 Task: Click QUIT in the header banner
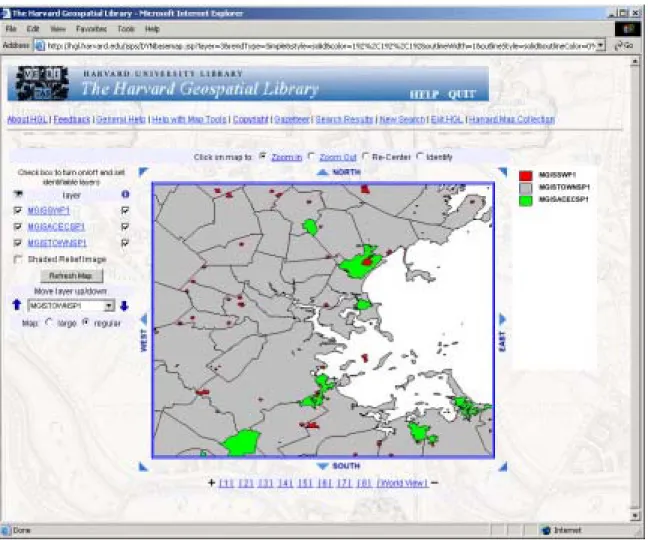click(x=462, y=94)
